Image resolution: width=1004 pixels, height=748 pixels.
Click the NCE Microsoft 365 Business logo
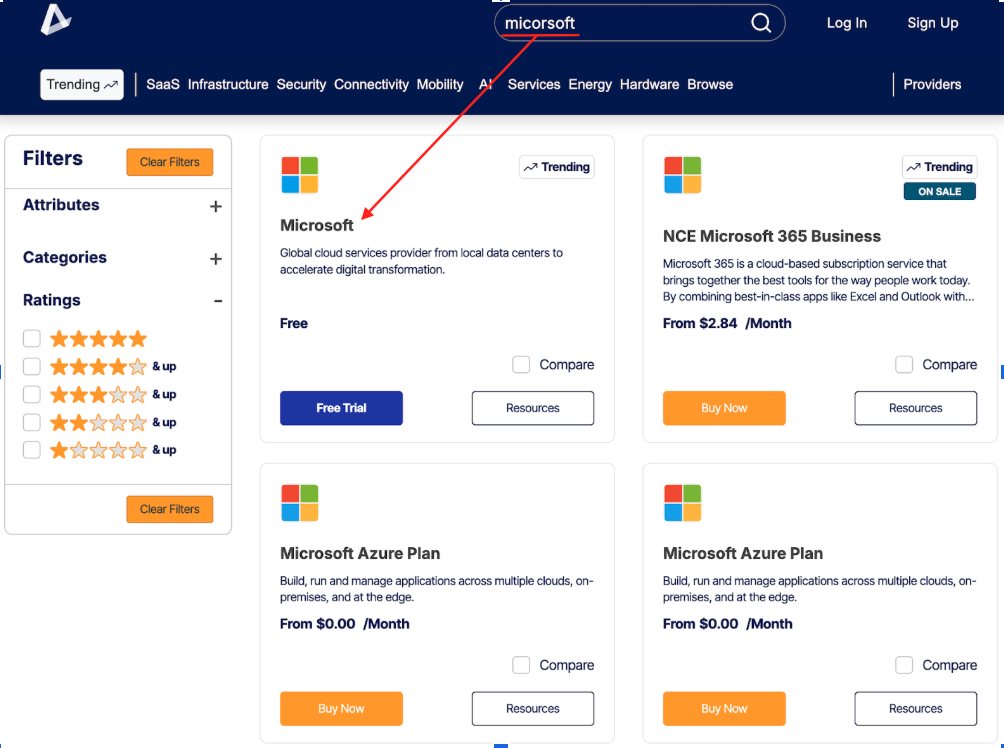[x=682, y=175]
